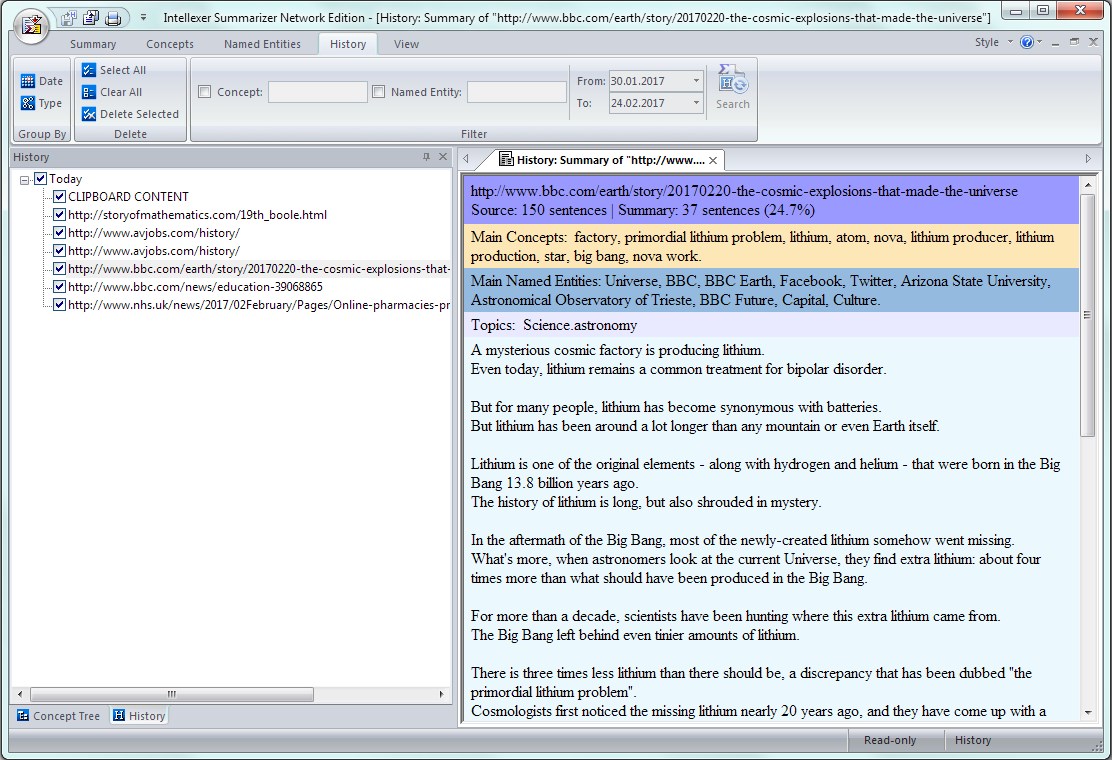Select the nhs.uk Online-pharmacies entry
Viewport: 1112px width, 760px height.
(259, 305)
